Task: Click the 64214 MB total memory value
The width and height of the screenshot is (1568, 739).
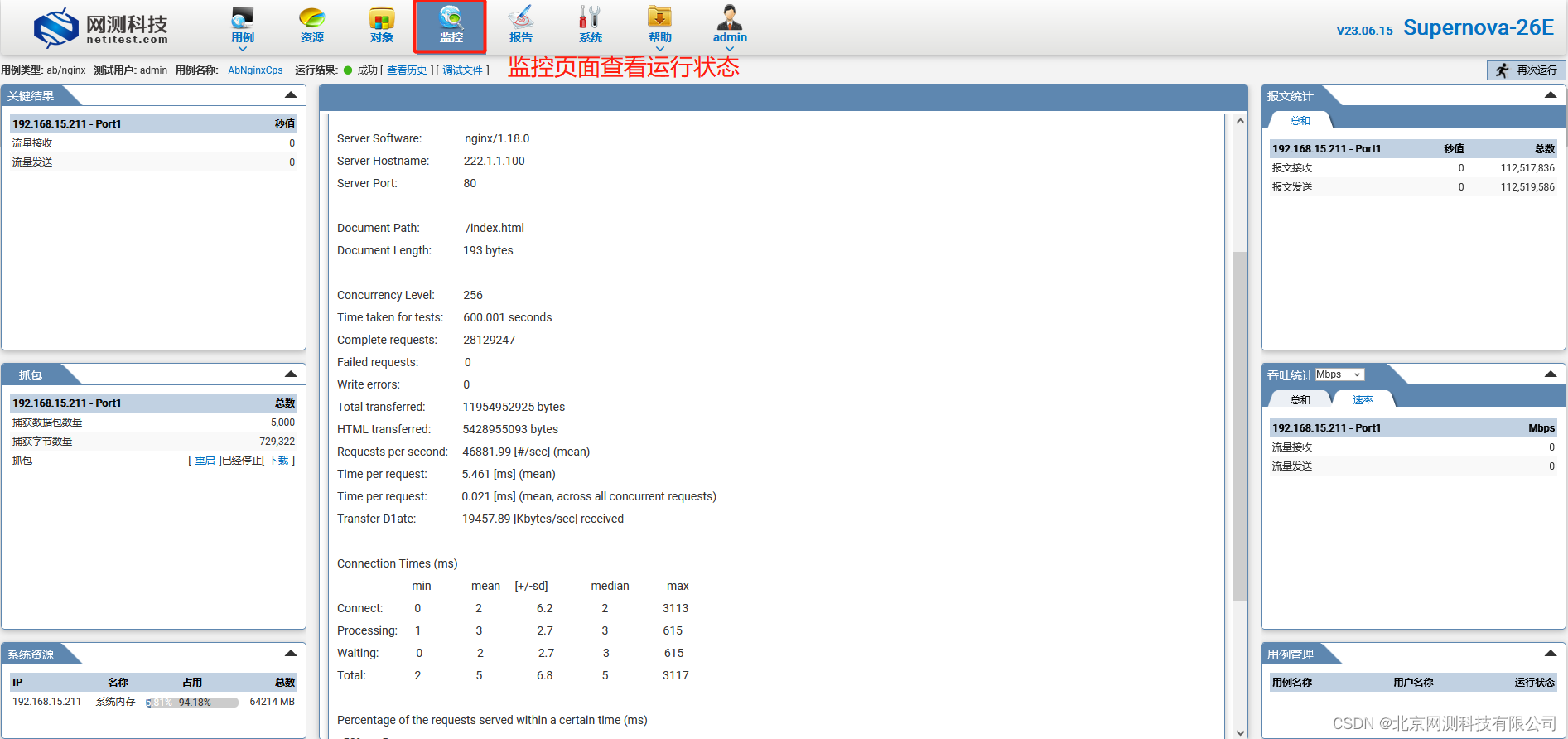Action: point(272,702)
